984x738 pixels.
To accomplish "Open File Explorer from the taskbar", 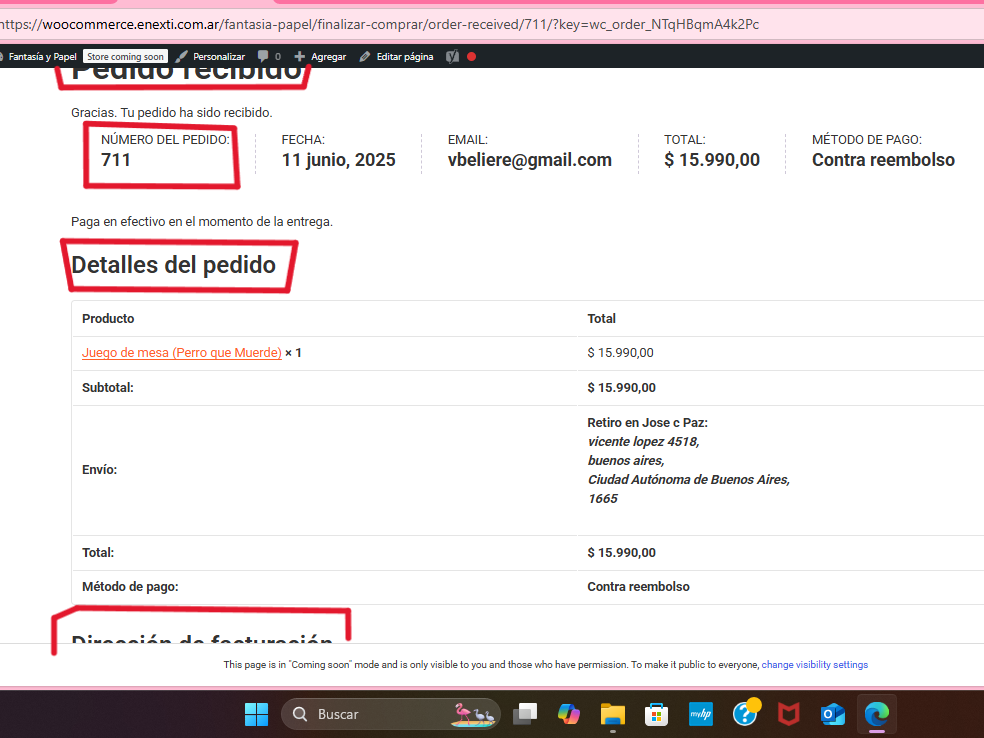I will 612,714.
